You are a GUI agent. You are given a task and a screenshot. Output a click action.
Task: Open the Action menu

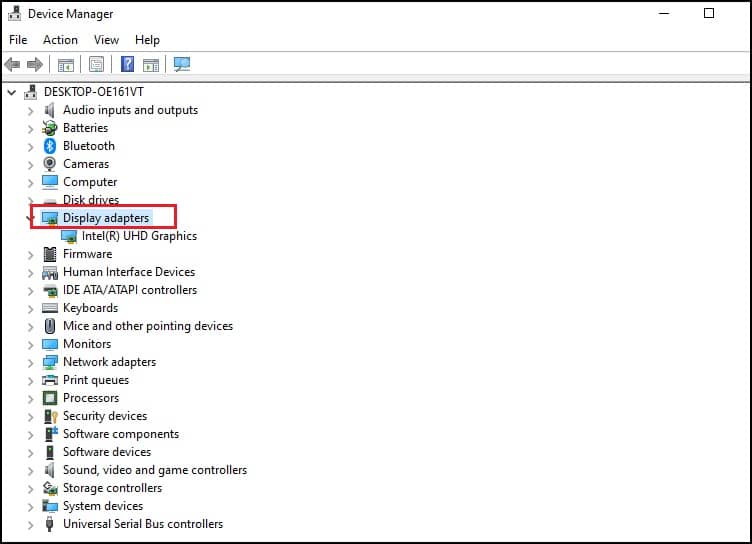[60, 40]
